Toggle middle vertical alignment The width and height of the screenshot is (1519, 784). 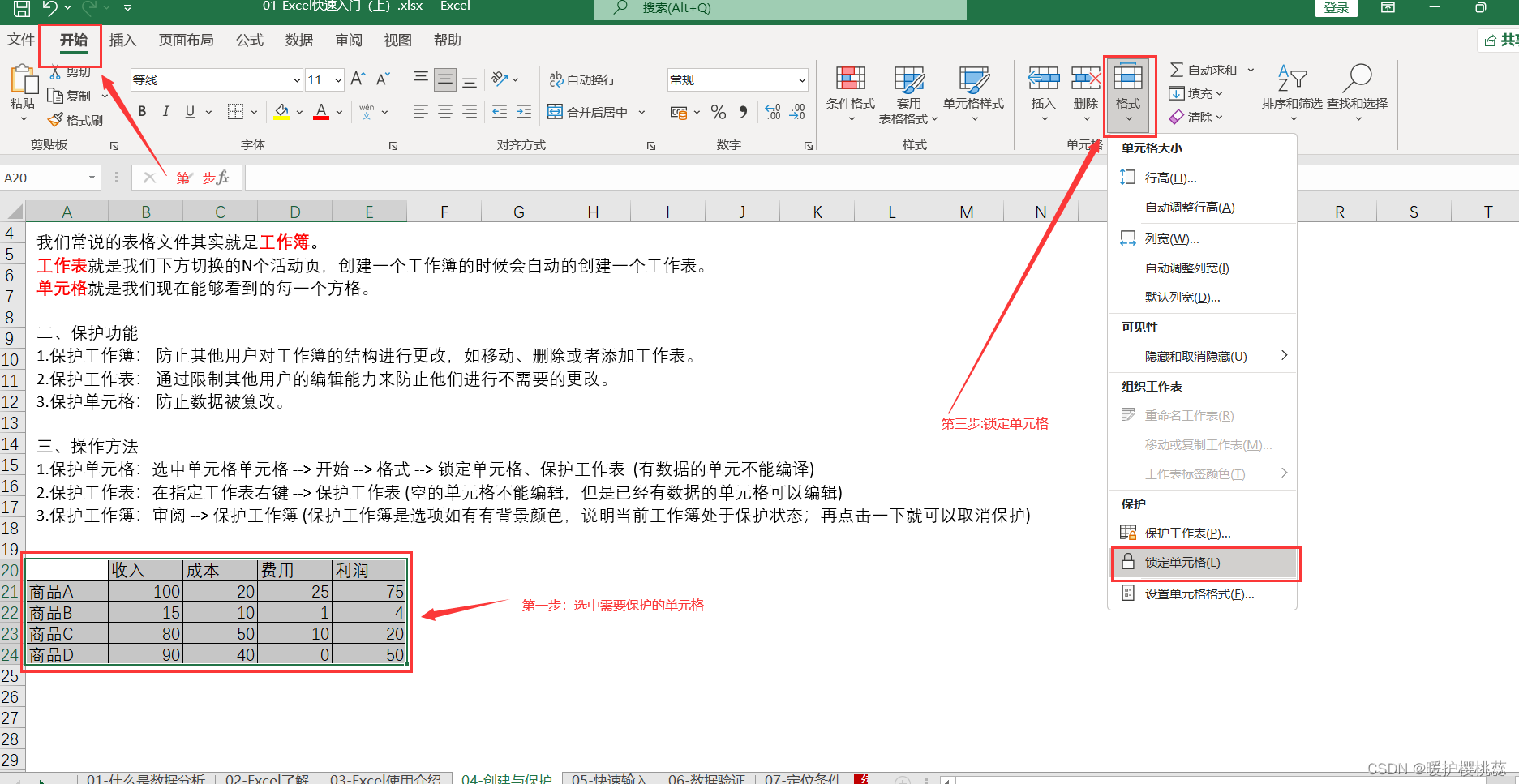pyautogui.click(x=445, y=79)
